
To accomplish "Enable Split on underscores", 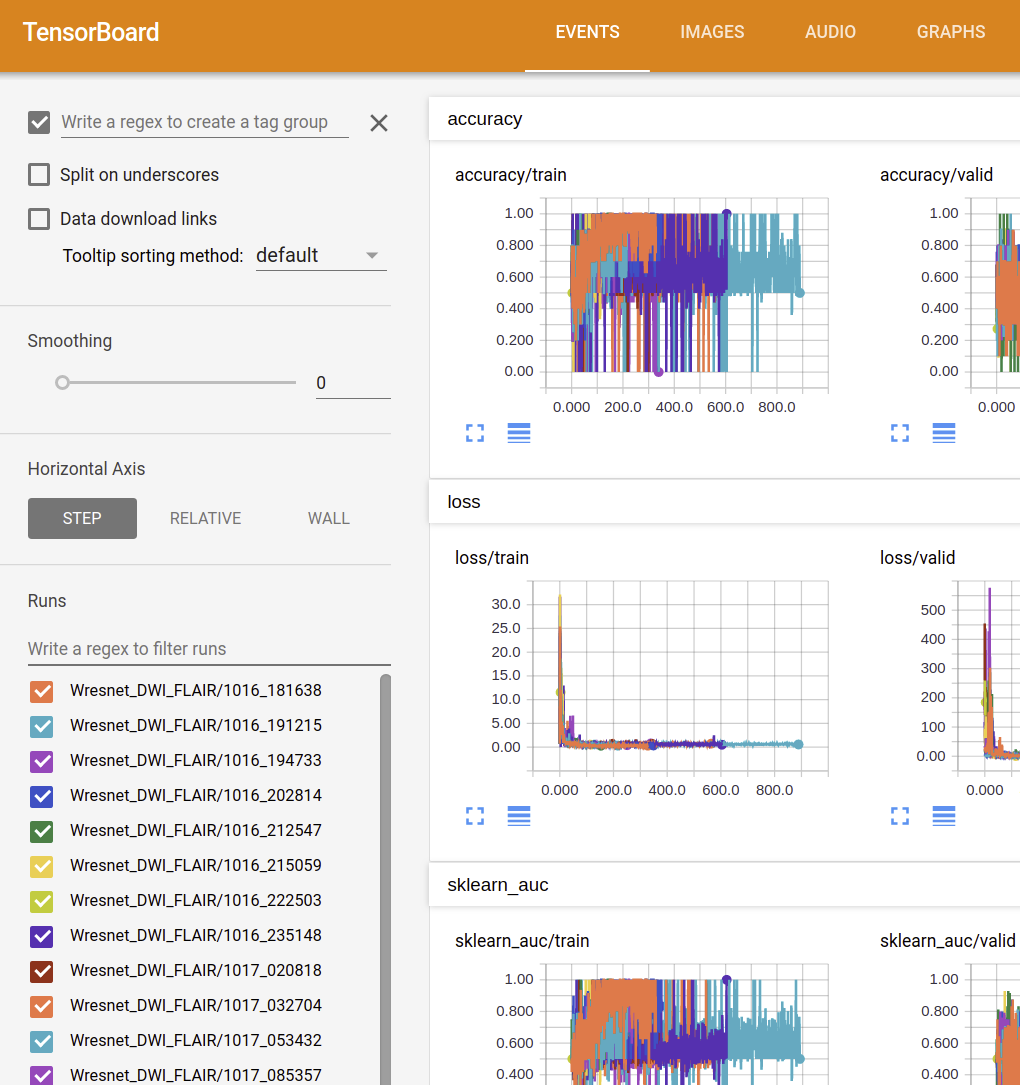I will tap(38, 174).
